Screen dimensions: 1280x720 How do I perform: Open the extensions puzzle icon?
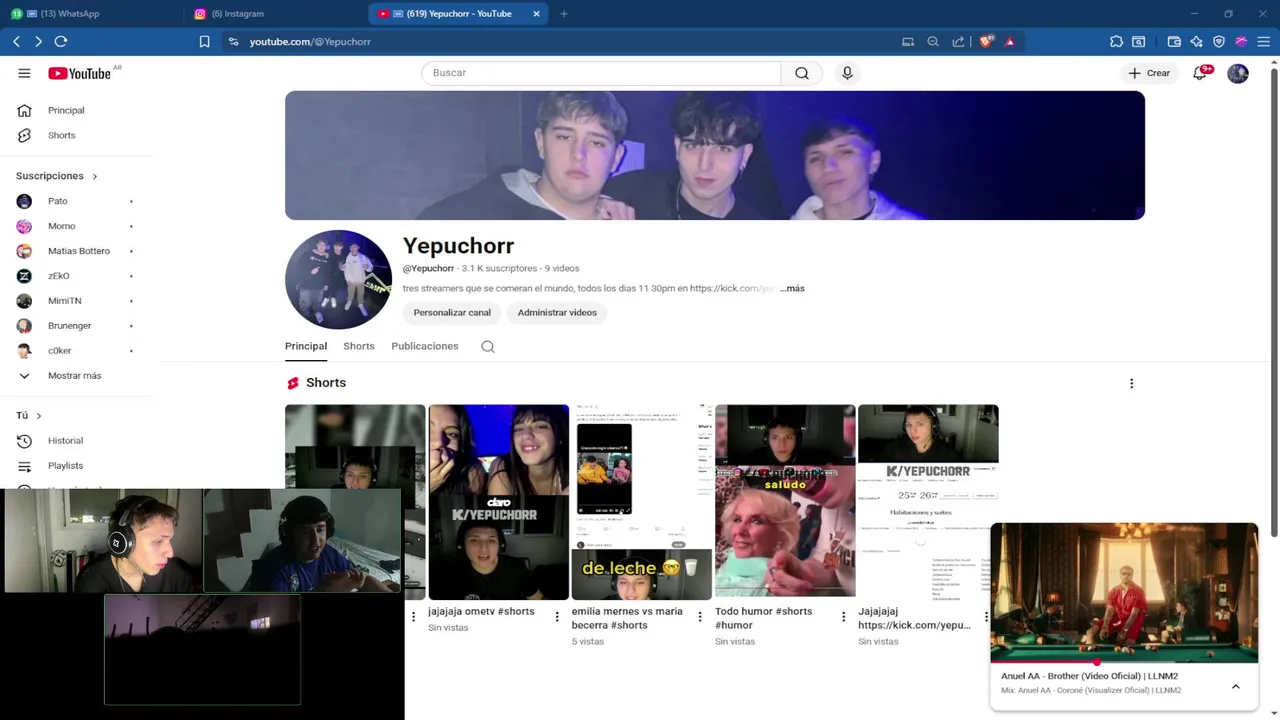(1116, 41)
